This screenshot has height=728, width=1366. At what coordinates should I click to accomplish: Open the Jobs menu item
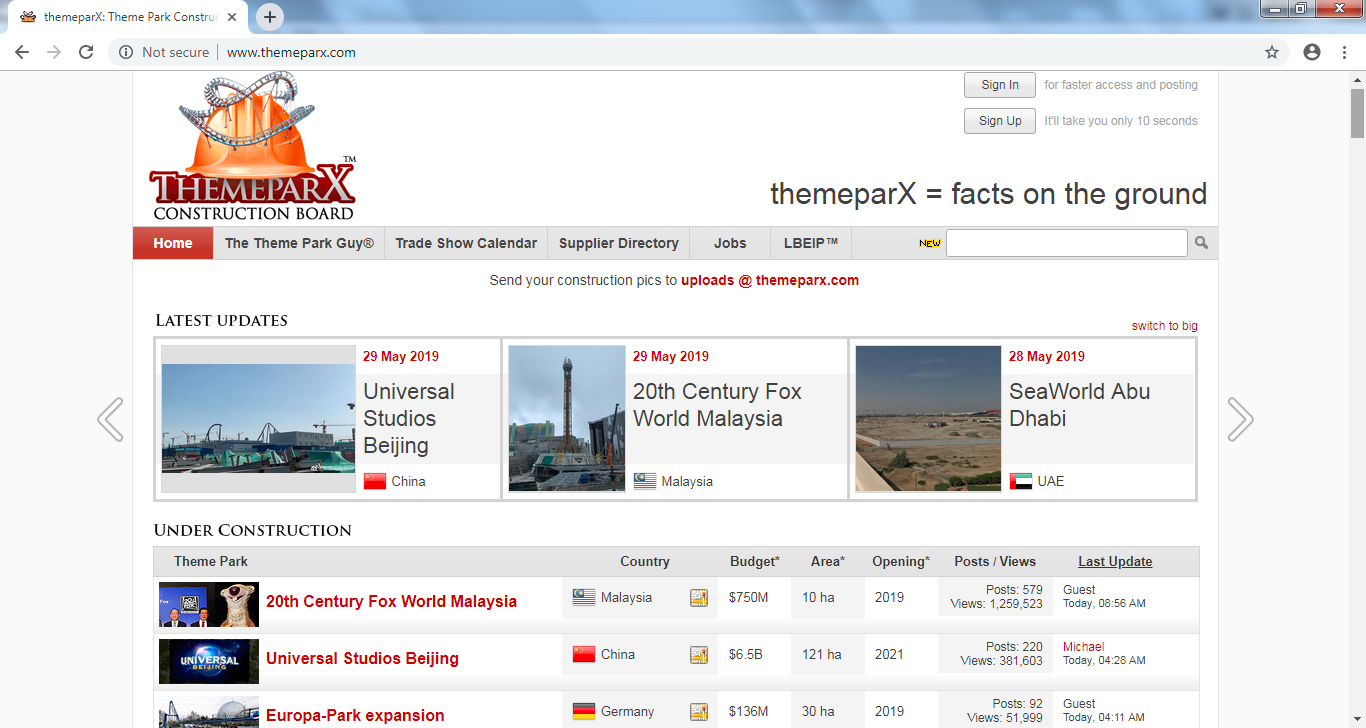pos(730,243)
